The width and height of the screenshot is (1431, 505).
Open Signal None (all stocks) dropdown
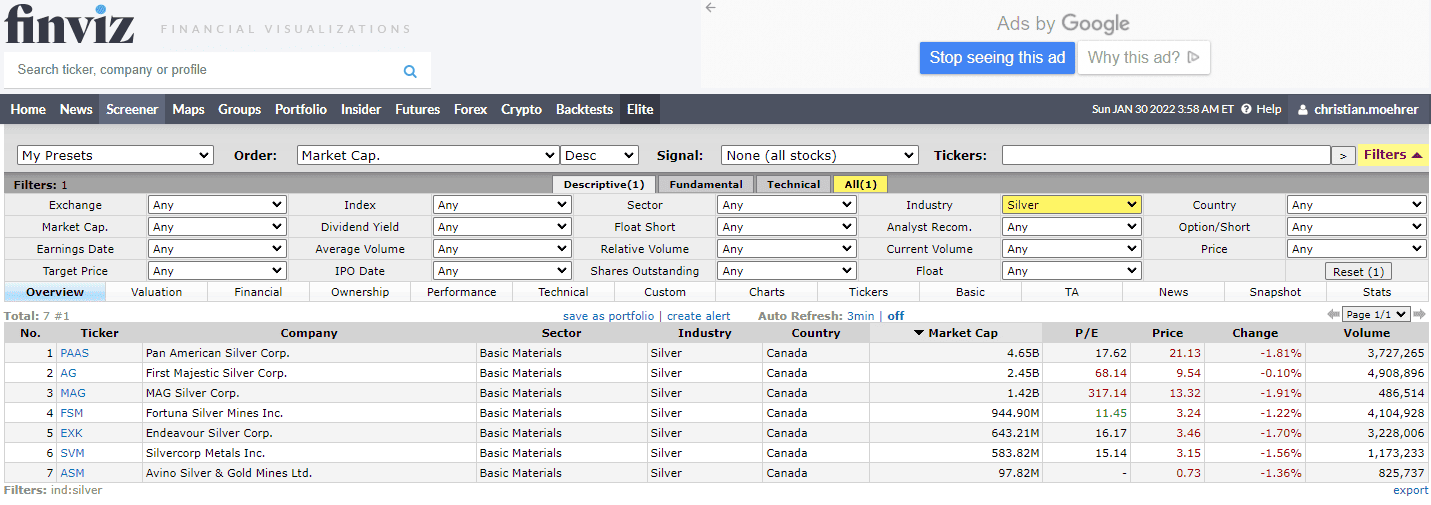tap(820, 155)
